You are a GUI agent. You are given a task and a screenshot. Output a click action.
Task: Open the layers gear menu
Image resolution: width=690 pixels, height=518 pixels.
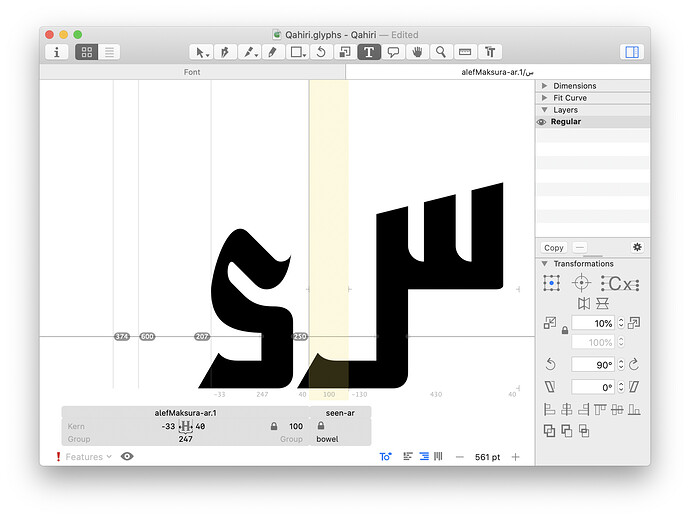(637, 247)
